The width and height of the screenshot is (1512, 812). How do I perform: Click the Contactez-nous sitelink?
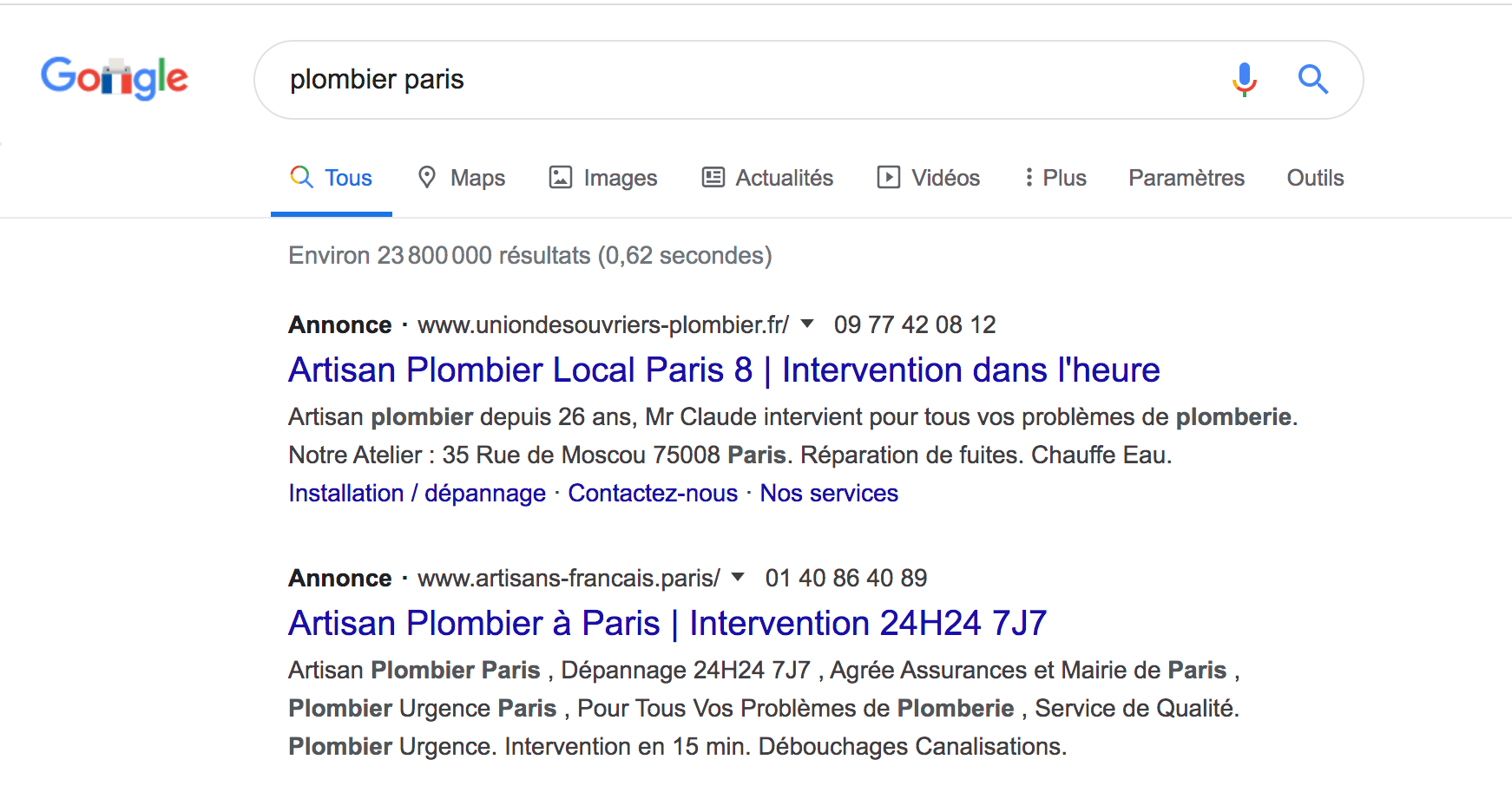[x=652, y=493]
